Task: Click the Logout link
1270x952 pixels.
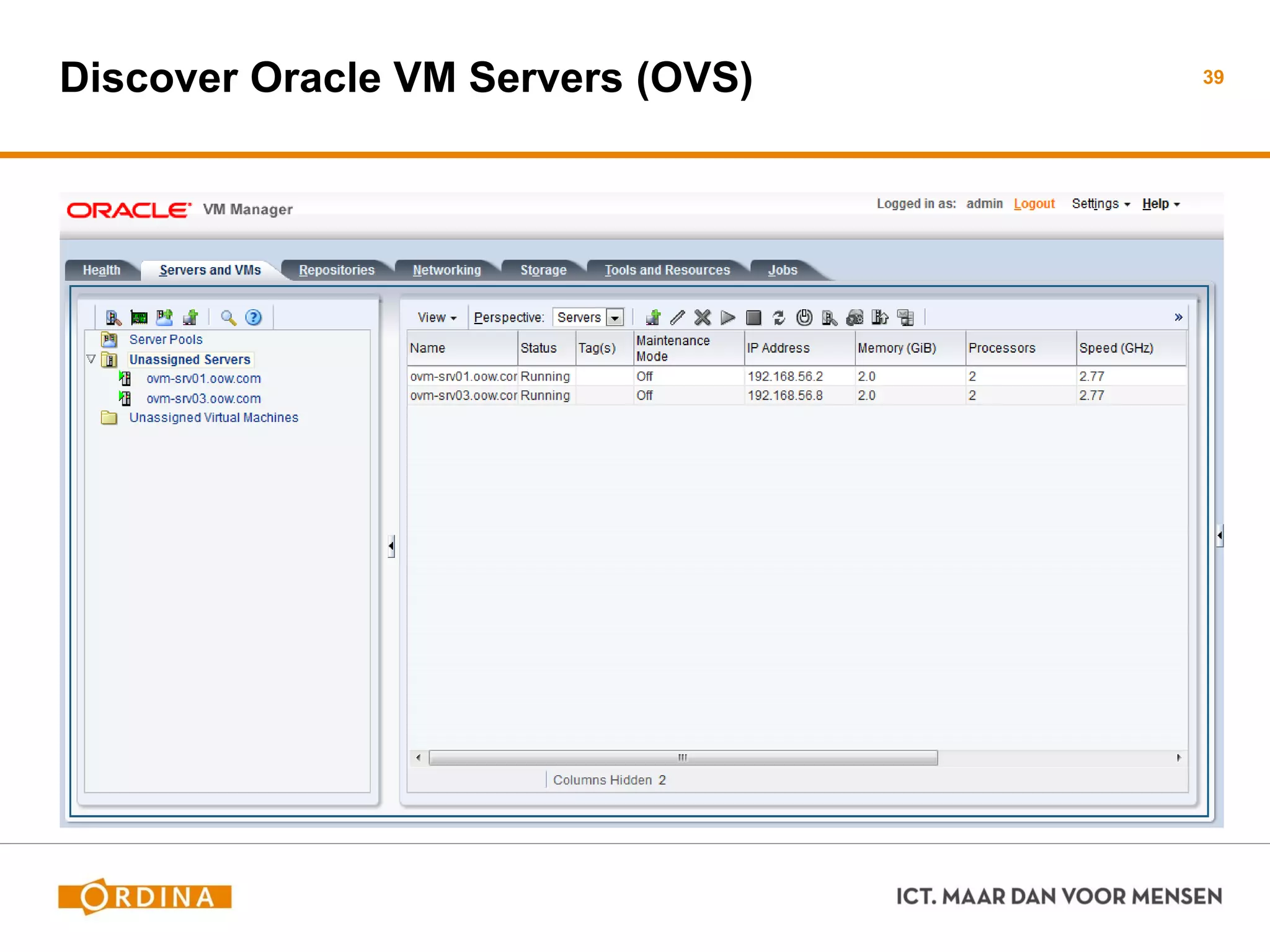Action: coord(1034,203)
